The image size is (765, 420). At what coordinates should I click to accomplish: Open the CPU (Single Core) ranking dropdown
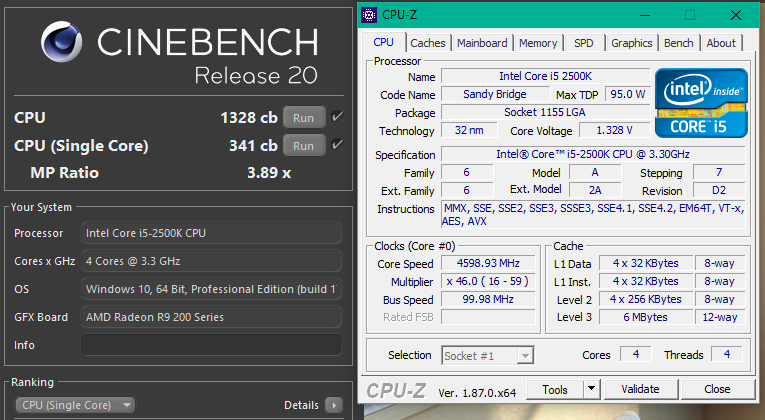pyautogui.click(x=75, y=405)
